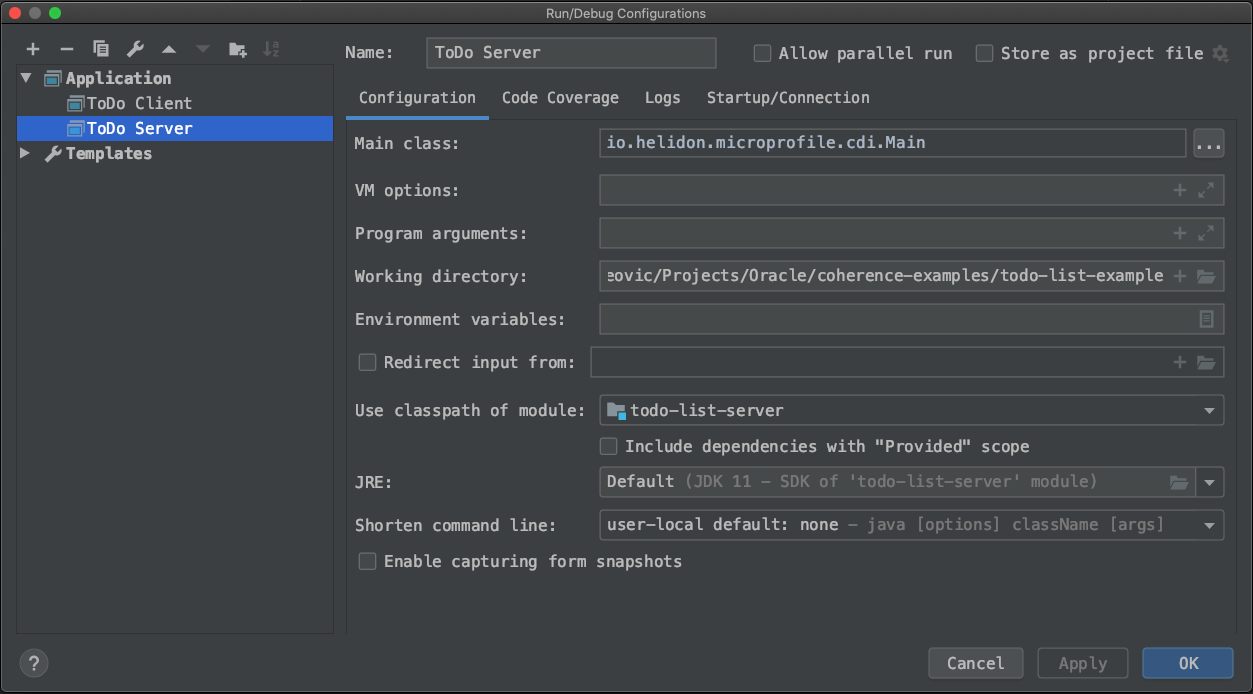The width and height of the screenshot is (1253, 694).
Task: Open the Environment variables editor
Action: click(1207, 318)
